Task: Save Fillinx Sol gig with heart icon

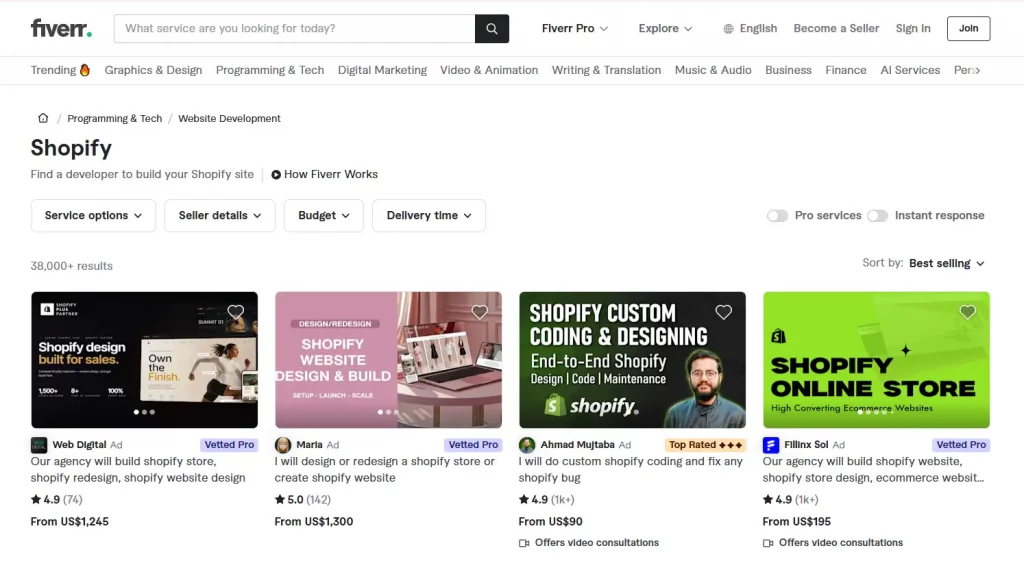Action: pos(967,312)
